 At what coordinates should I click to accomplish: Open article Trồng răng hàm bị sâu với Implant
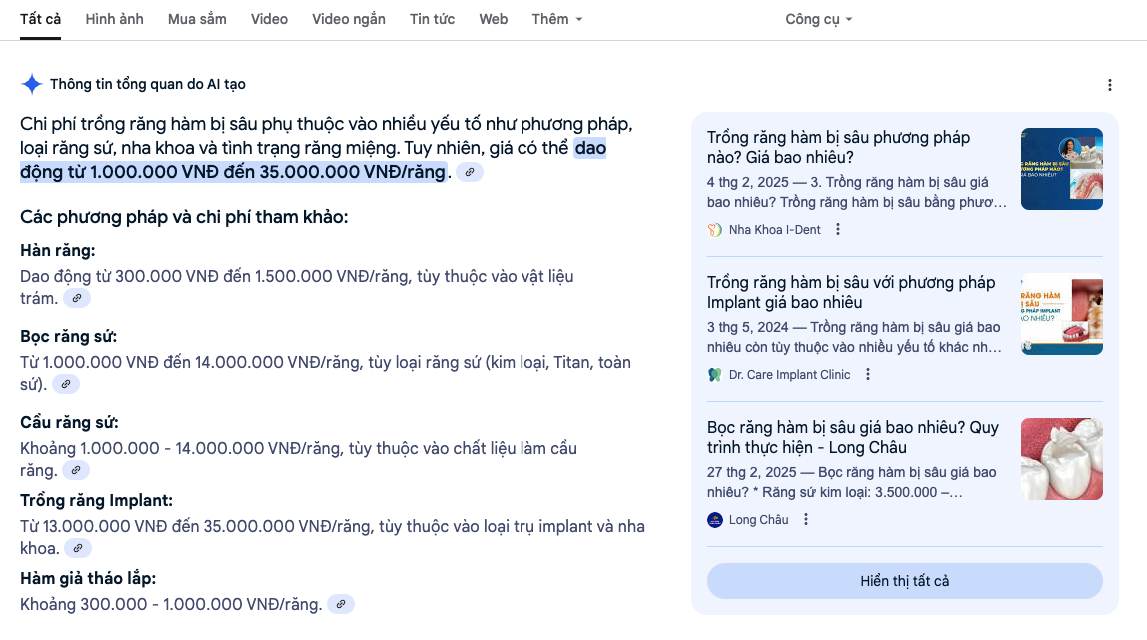click(851, 293)
